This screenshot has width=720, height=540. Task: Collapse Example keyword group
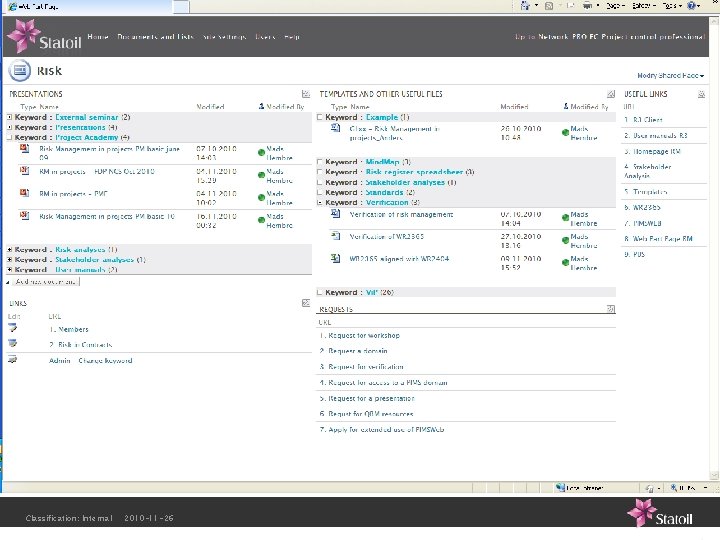[320, 117]
